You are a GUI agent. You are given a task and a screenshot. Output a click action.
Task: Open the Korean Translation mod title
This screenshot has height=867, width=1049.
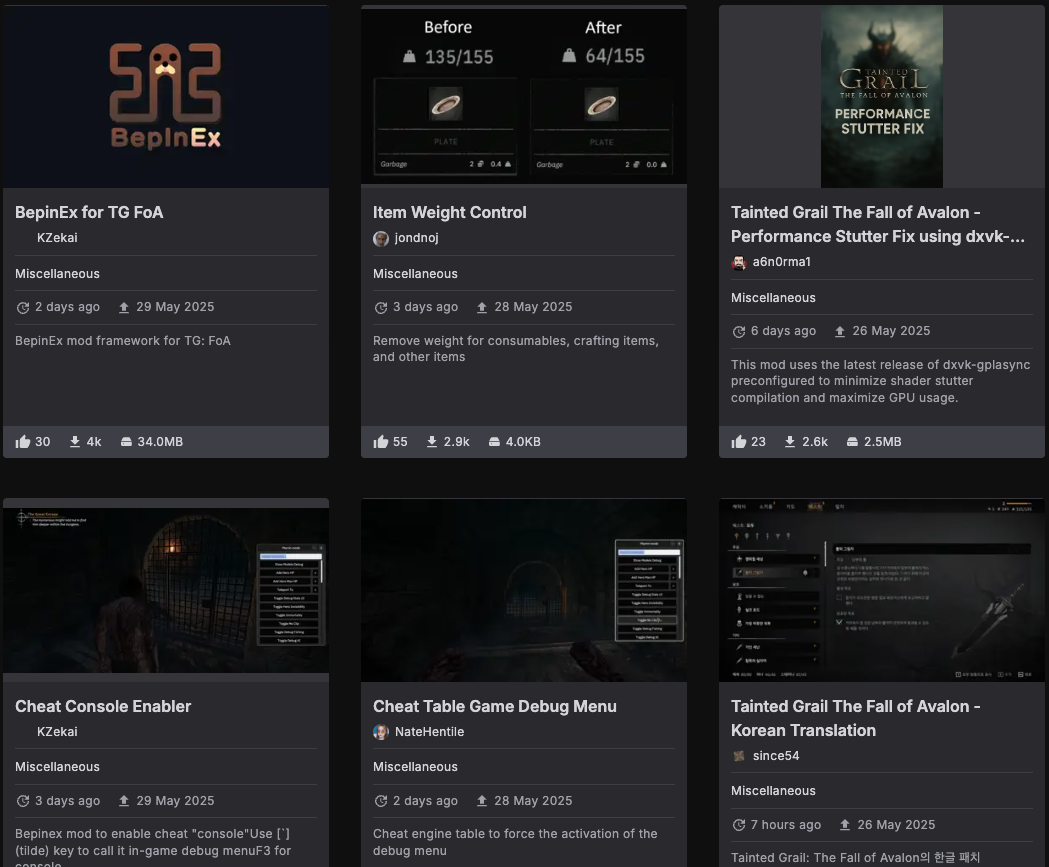(856, 718)
